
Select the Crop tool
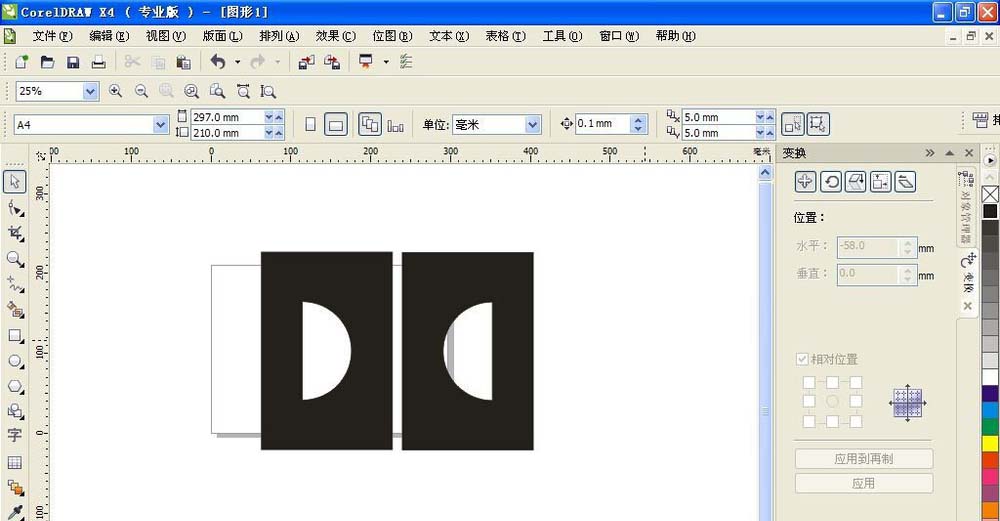click(x=15, y=233)
